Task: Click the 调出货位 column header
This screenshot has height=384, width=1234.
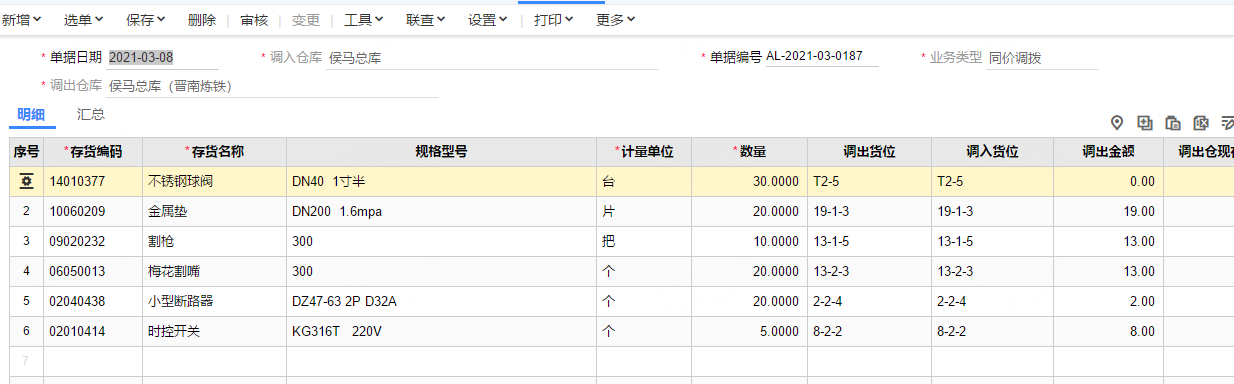Action: click(x=870, y=152)
